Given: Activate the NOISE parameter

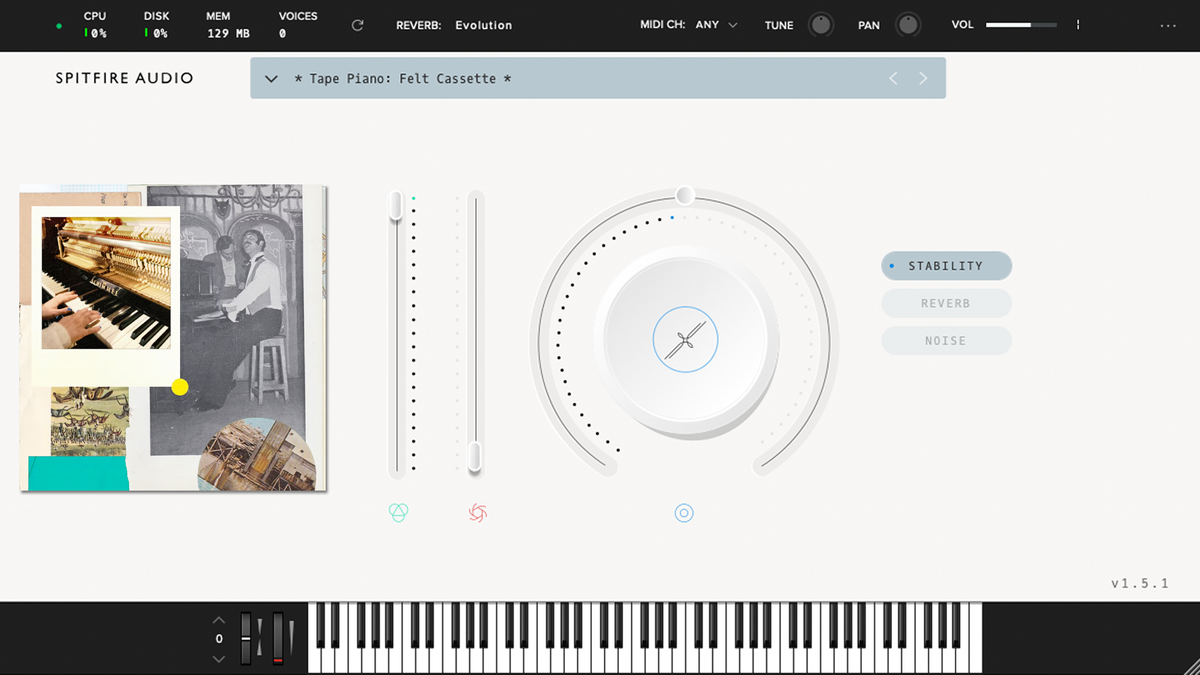Looking at the screenshot, I should (946, 340).
